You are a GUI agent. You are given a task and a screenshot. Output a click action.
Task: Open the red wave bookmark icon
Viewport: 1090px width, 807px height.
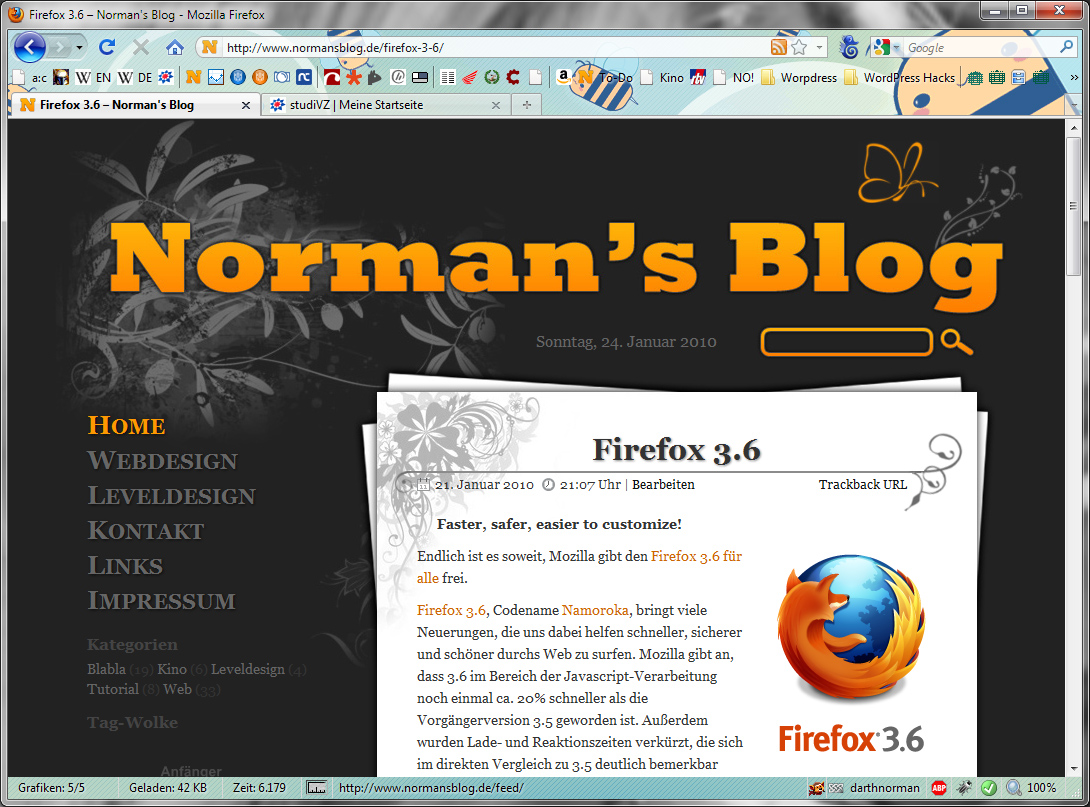click(x=332, y=77)
